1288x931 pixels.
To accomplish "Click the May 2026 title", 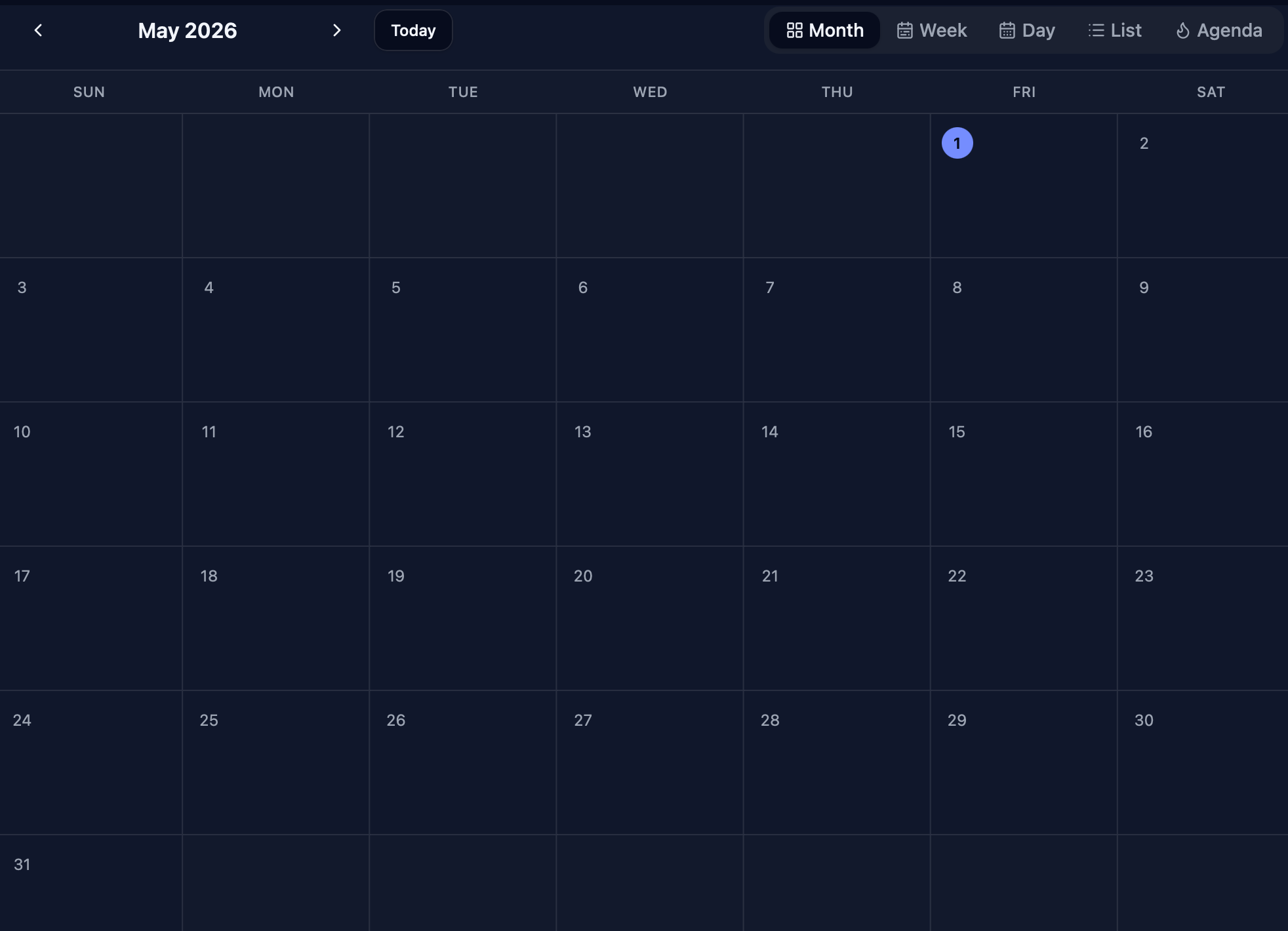I will coord(188,30).
